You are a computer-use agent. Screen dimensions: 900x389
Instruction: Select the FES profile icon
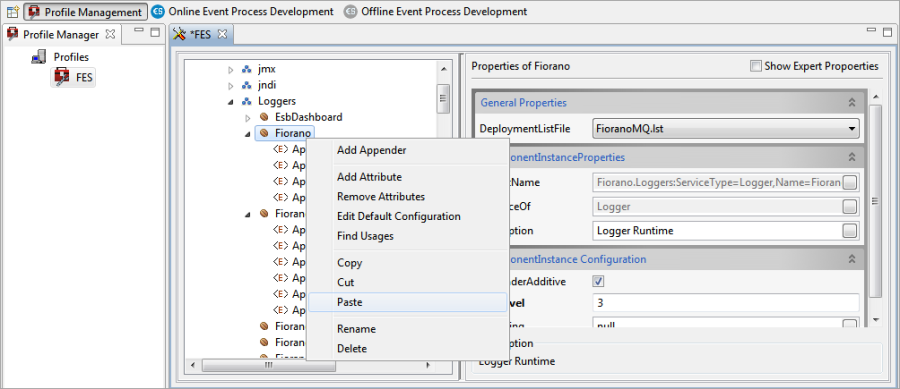(61, 77)
